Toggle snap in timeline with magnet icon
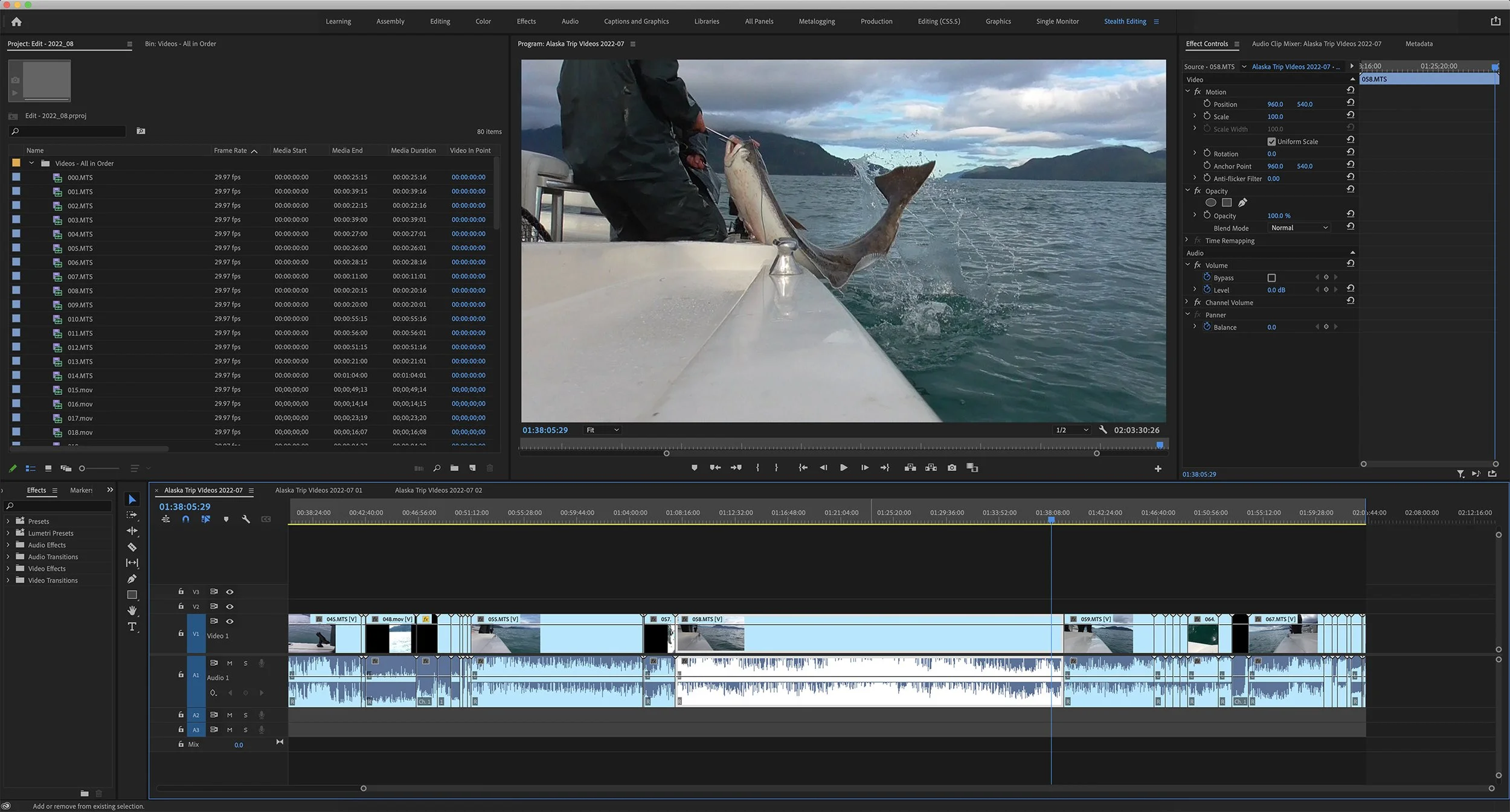The width and height of the screenshot is (1510, 812). [185, 519]
